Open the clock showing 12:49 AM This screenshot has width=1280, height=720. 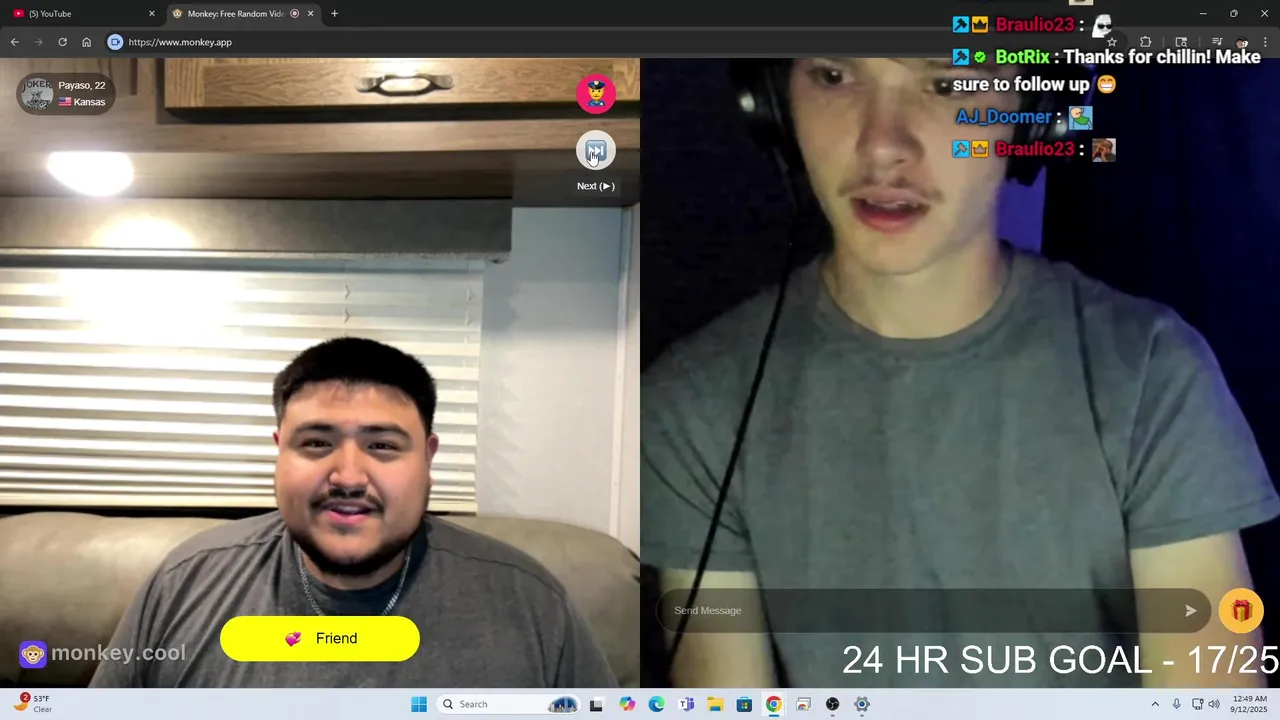click(x=1250, y=705)
